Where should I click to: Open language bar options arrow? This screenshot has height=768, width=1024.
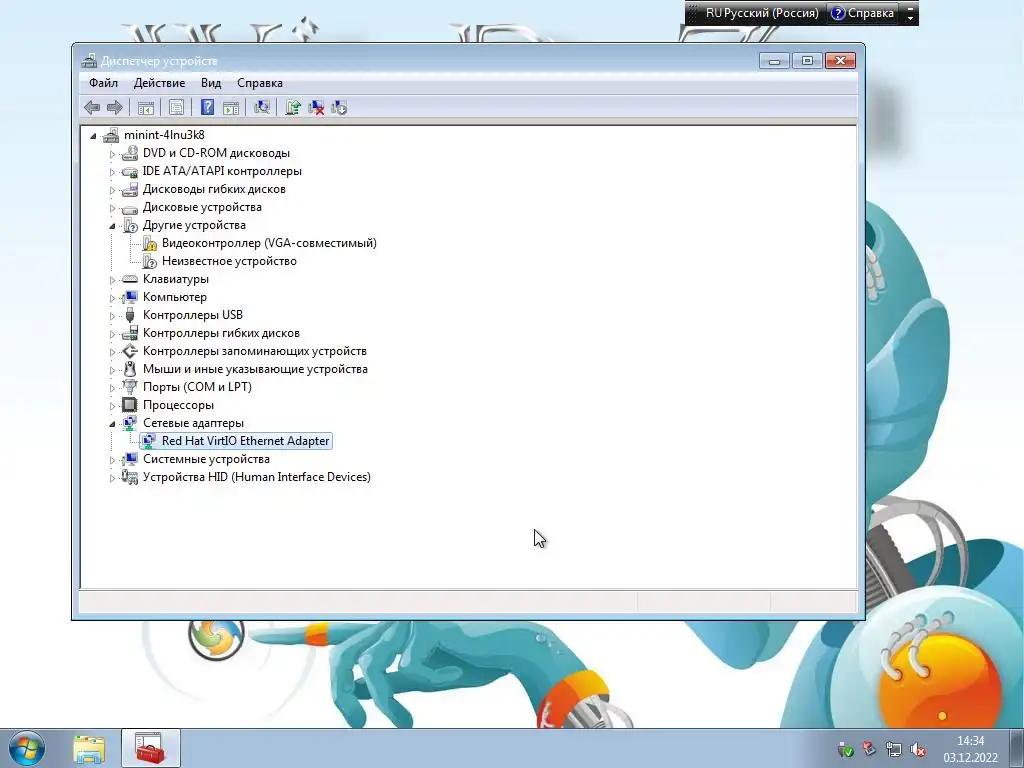910,18
